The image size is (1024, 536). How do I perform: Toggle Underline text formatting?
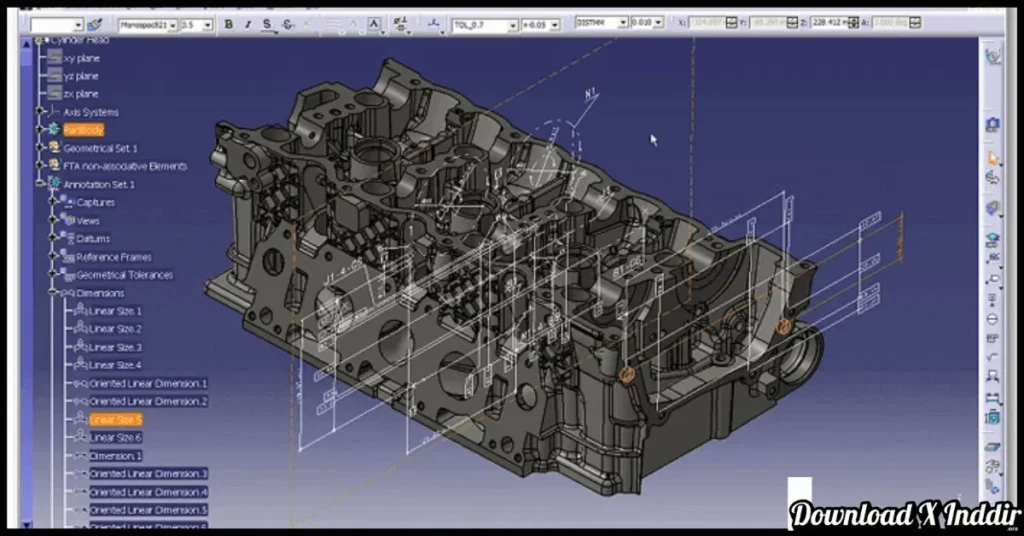[268, 24]
